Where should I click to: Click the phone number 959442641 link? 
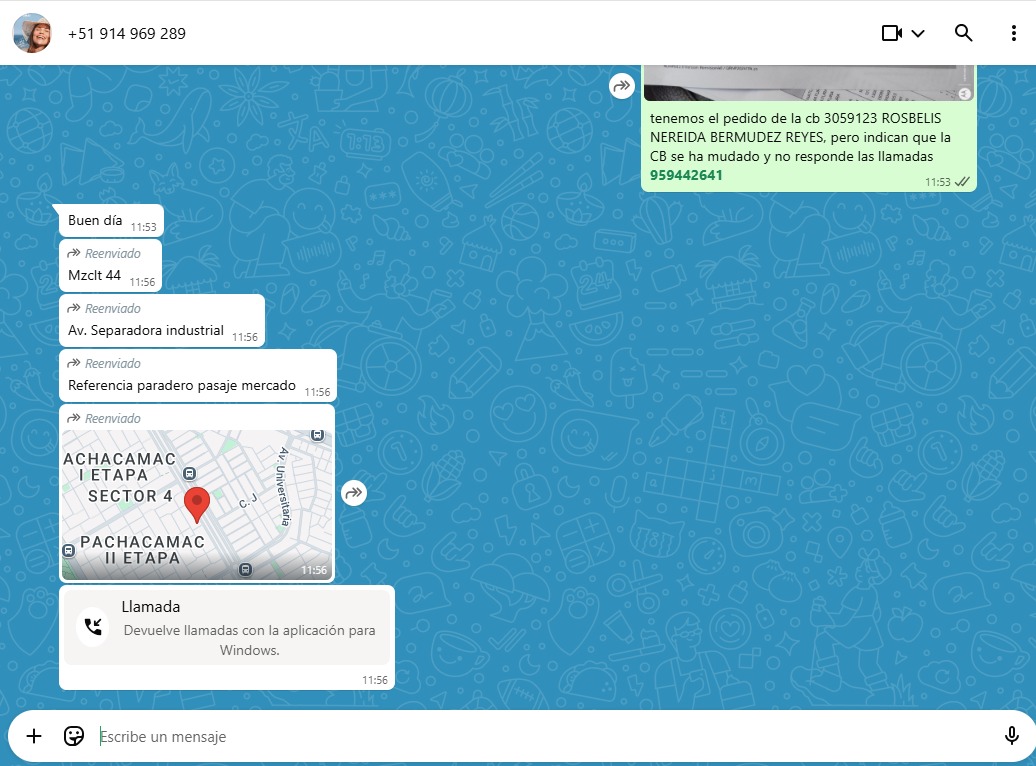click(x=686, y=175)
